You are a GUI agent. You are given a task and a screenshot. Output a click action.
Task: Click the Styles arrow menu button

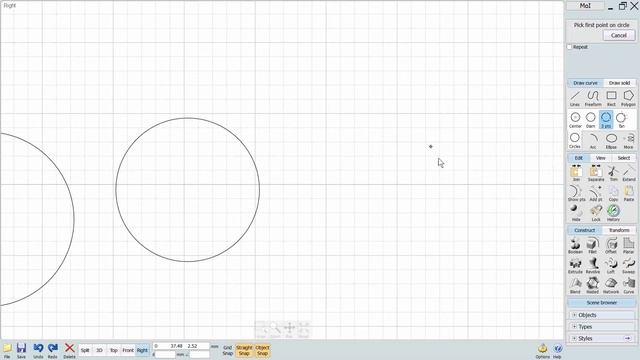click(628, 338)
